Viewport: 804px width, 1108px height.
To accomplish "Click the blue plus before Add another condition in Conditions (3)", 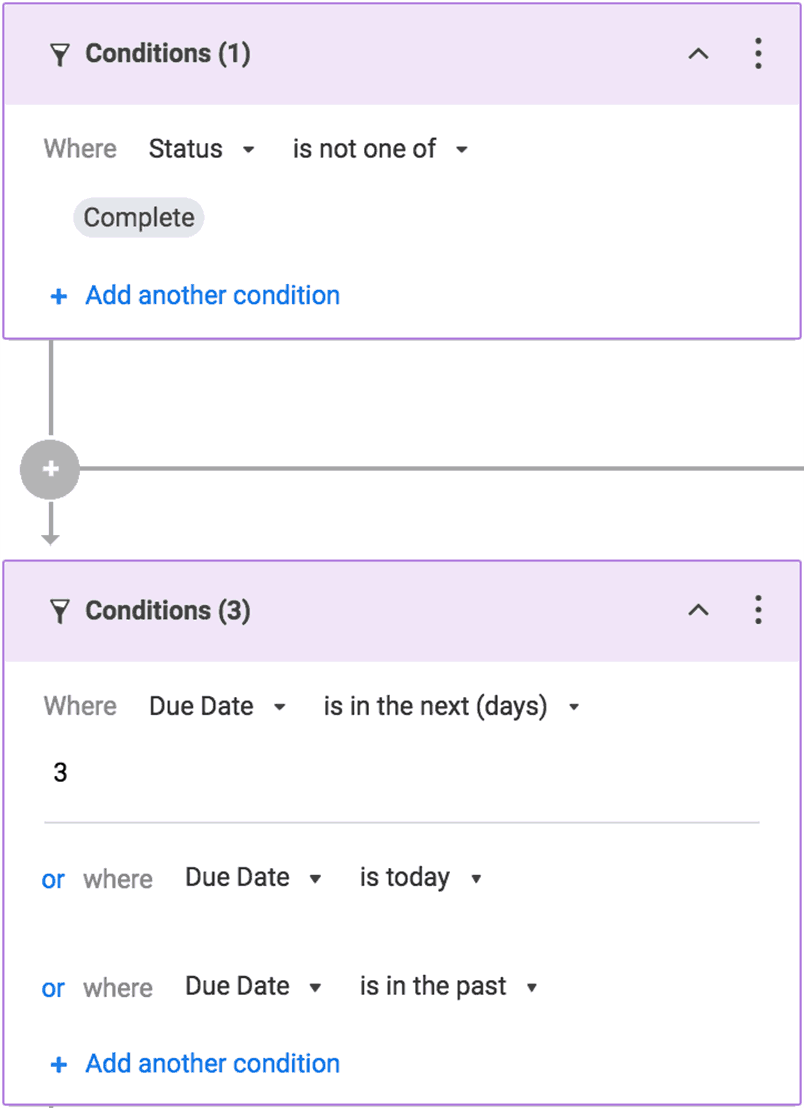I will (x=58, y=1063).
